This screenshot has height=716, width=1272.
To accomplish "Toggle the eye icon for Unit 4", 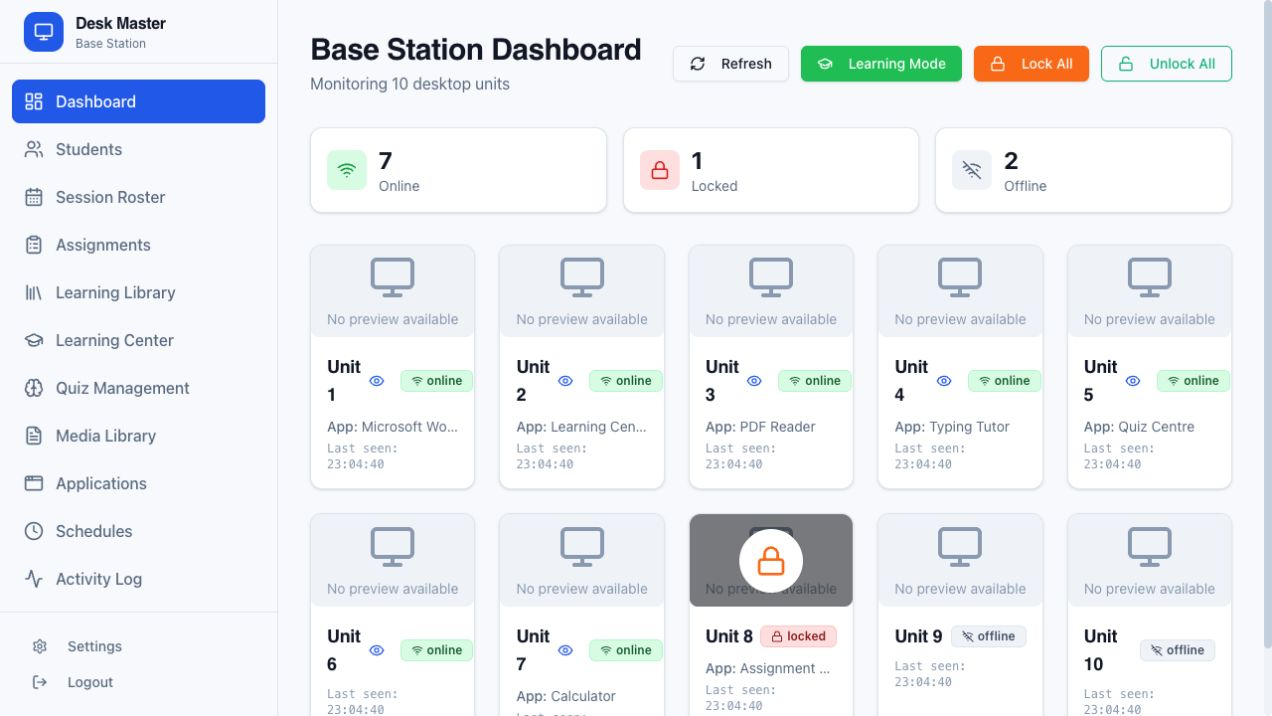I will tap(944, 381).
